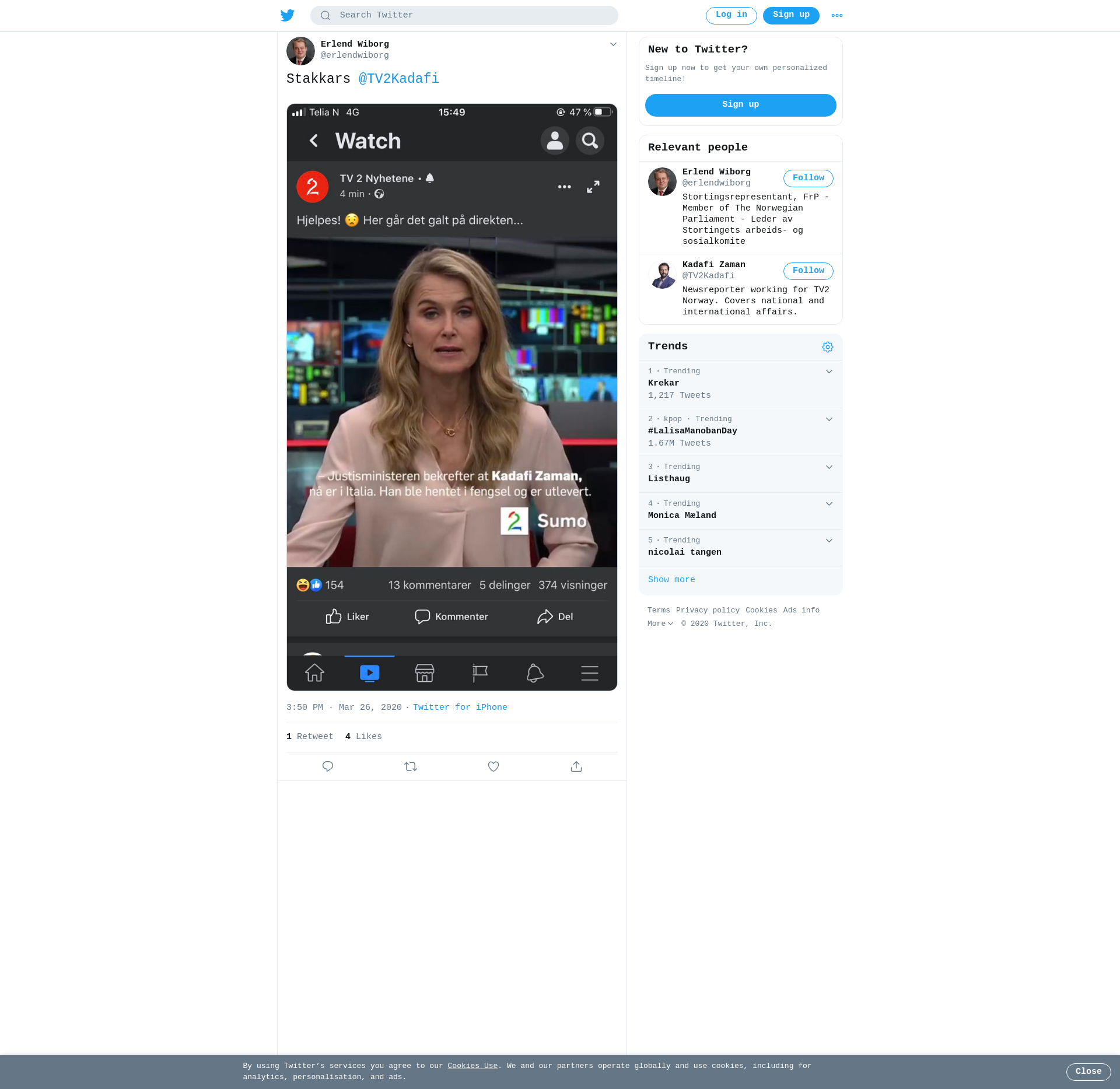Click Kadafi Zaman avatar in Relevant people
Image resolution: width=1120 pixels, height=1089 pixels.
(662, 274)
